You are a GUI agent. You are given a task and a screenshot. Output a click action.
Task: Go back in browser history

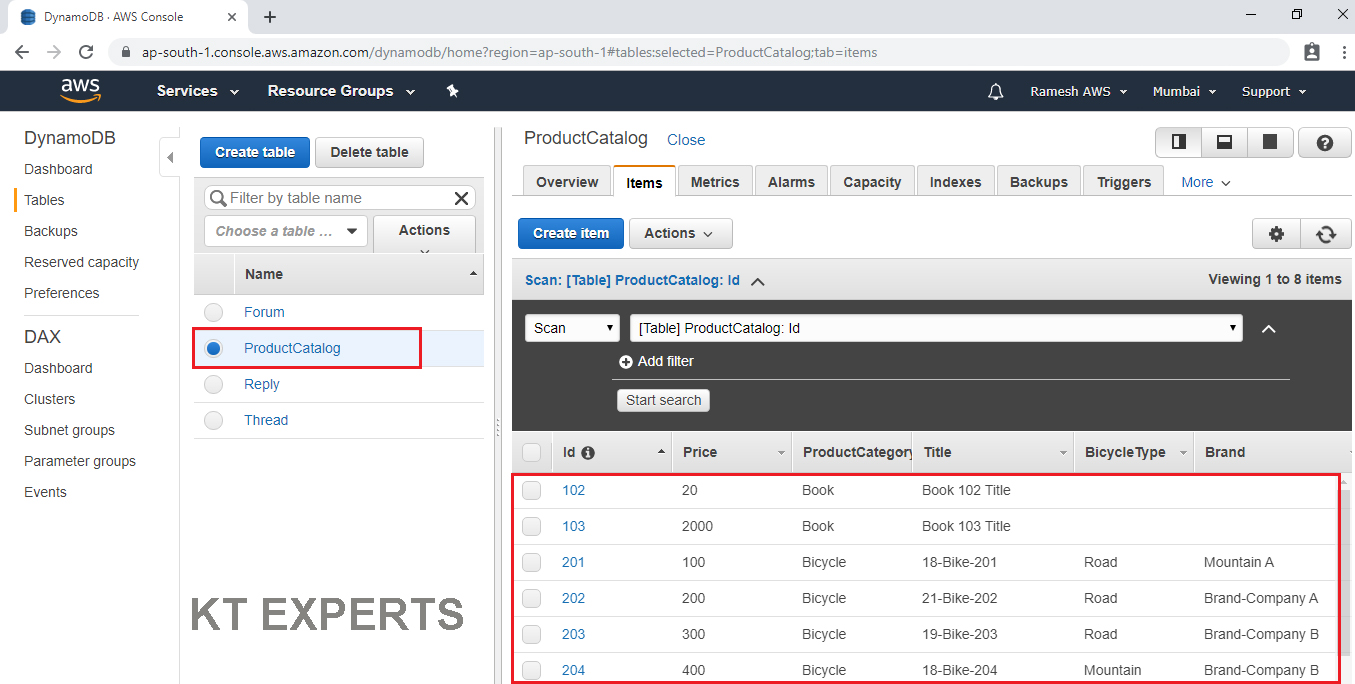tap(22, 52)
